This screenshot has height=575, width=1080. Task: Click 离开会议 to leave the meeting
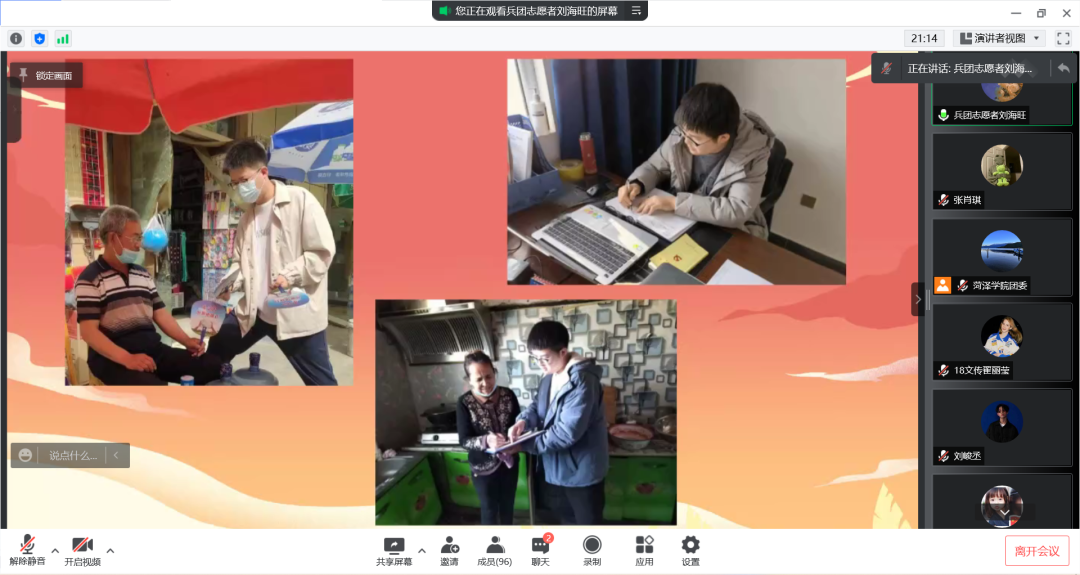click(x=1036, y=551)
